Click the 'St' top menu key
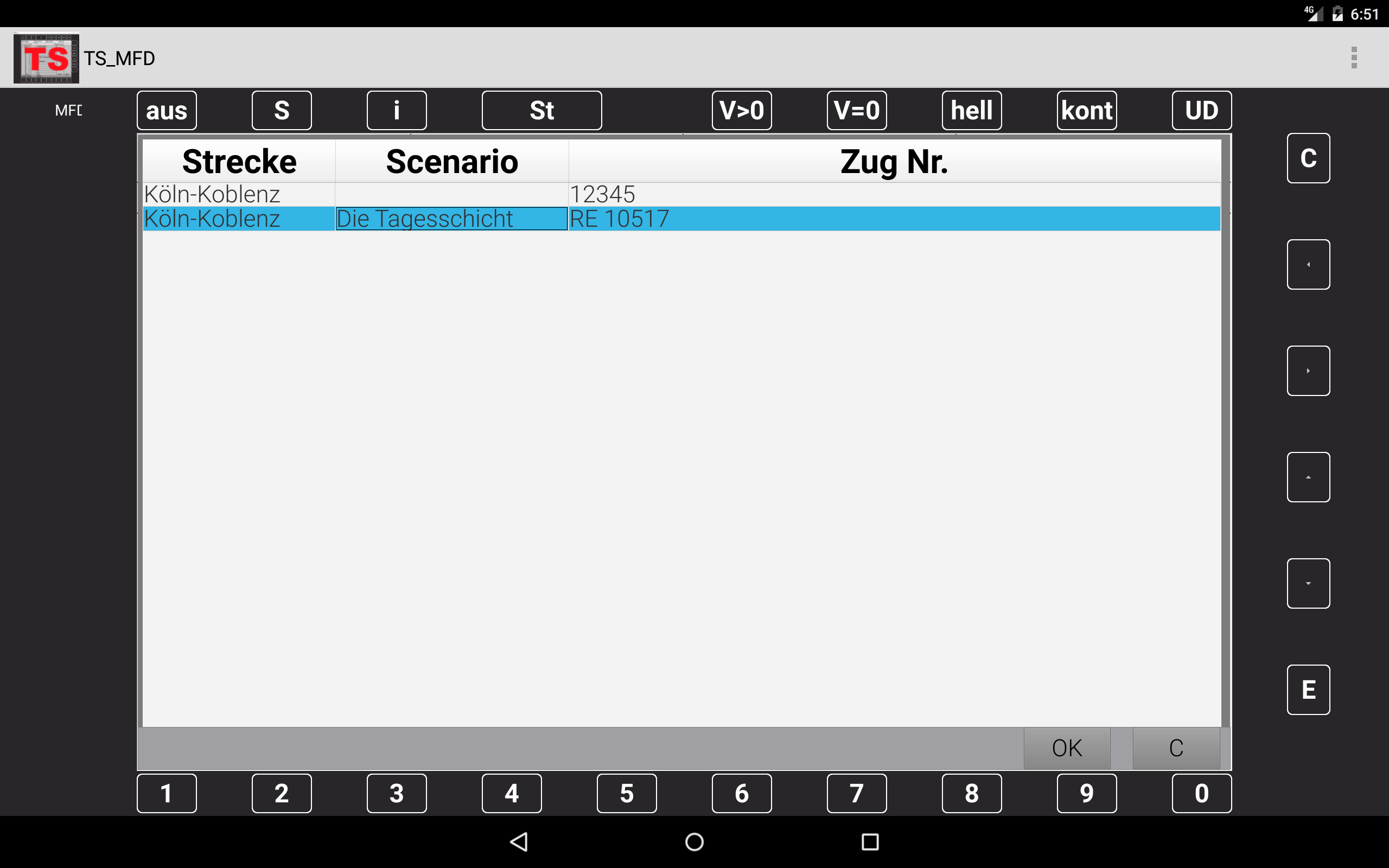 541,110
